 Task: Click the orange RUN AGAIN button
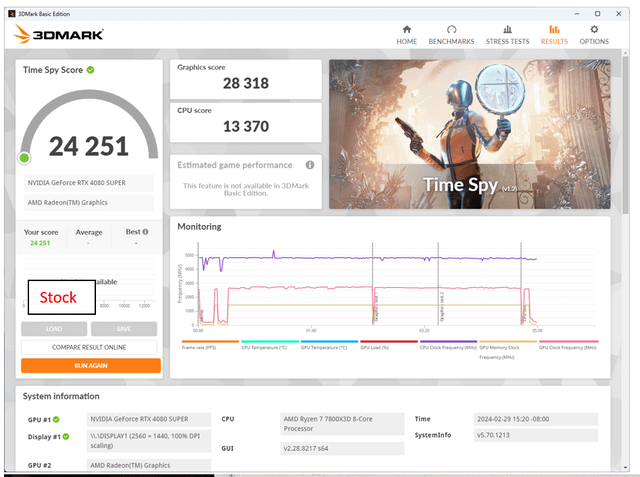pos(91,366)
